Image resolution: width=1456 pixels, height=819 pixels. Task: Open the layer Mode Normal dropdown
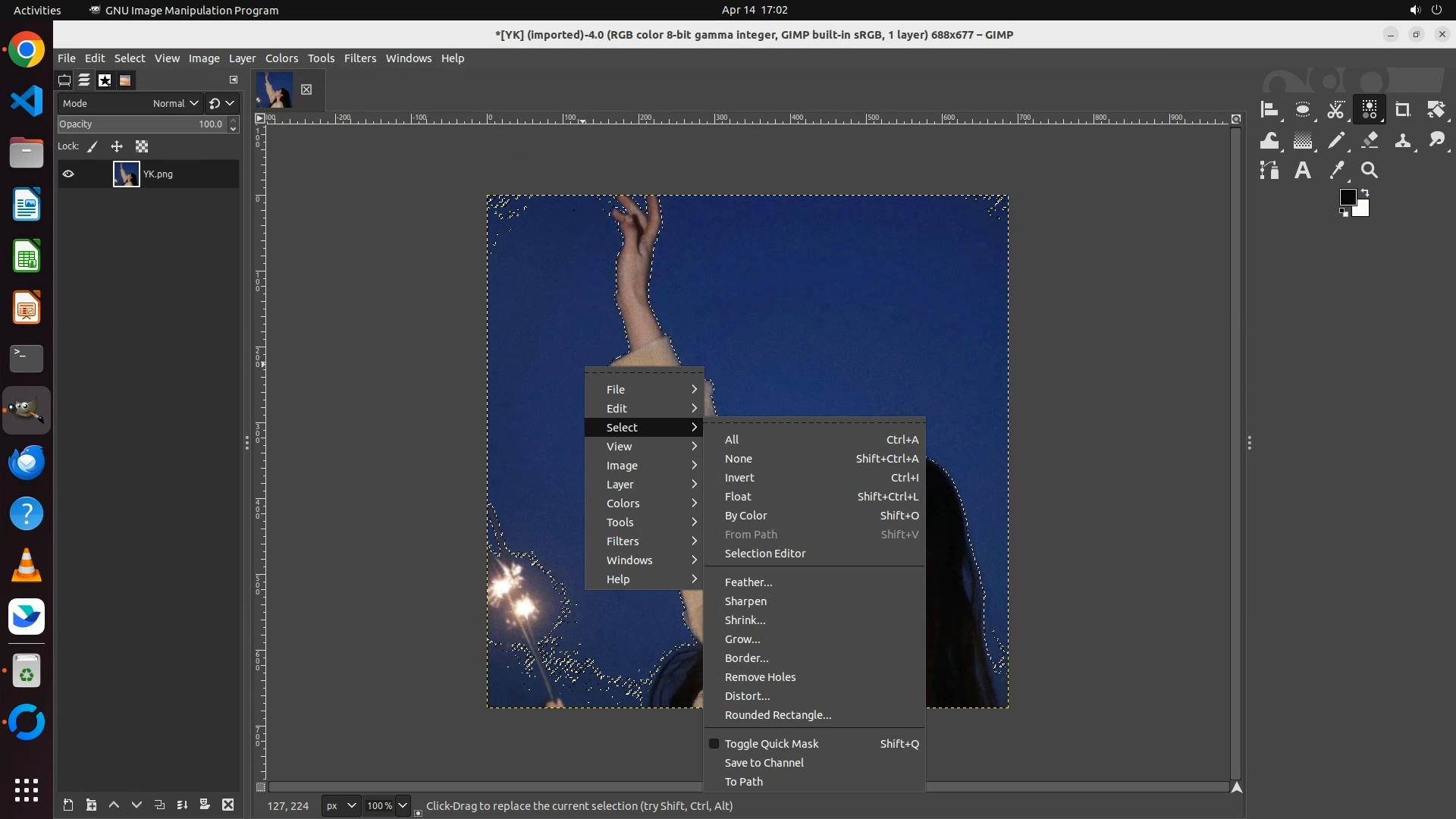(x=174, y=104)
